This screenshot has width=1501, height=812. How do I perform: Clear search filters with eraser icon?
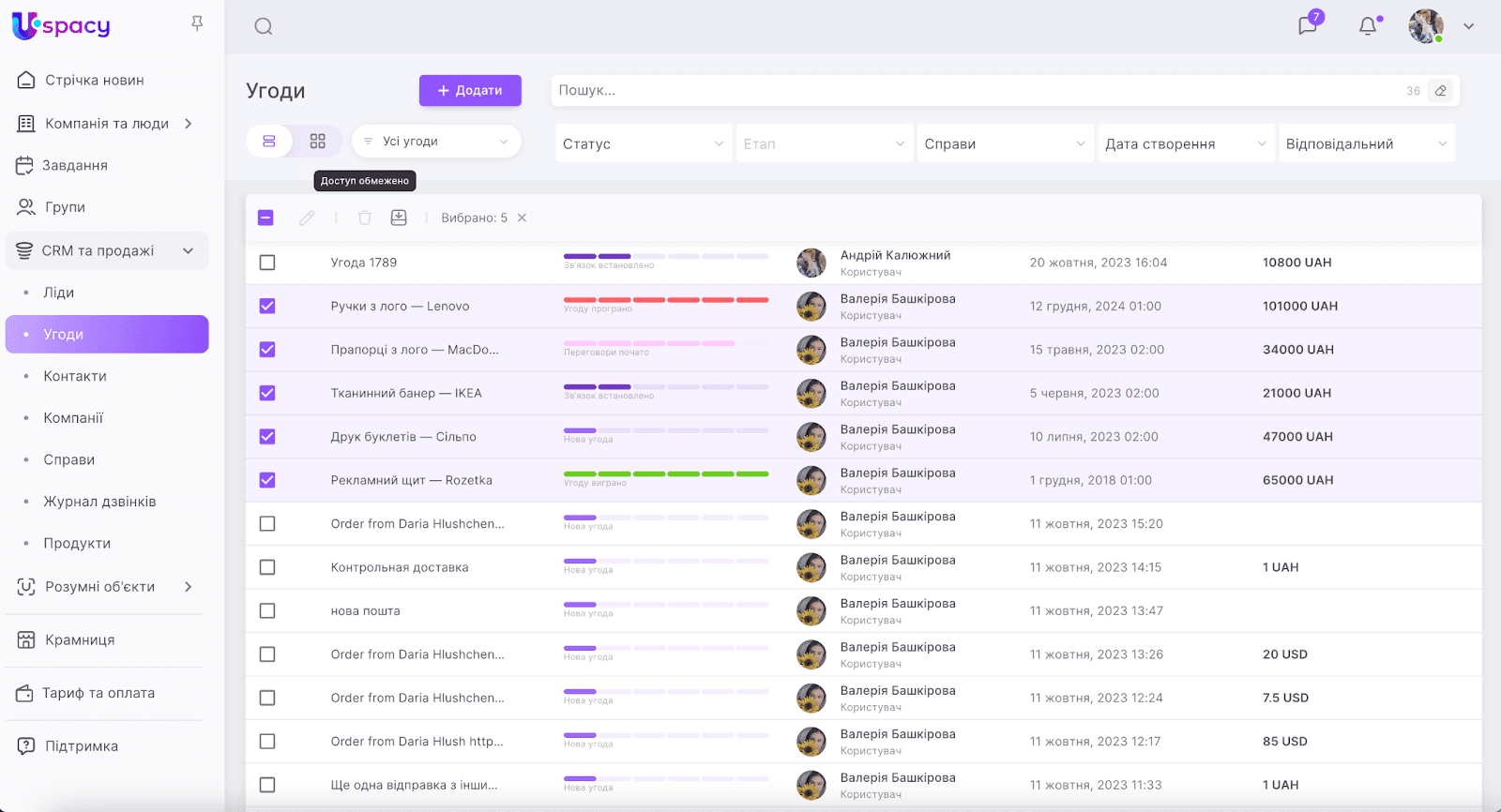coord(1441,91)
